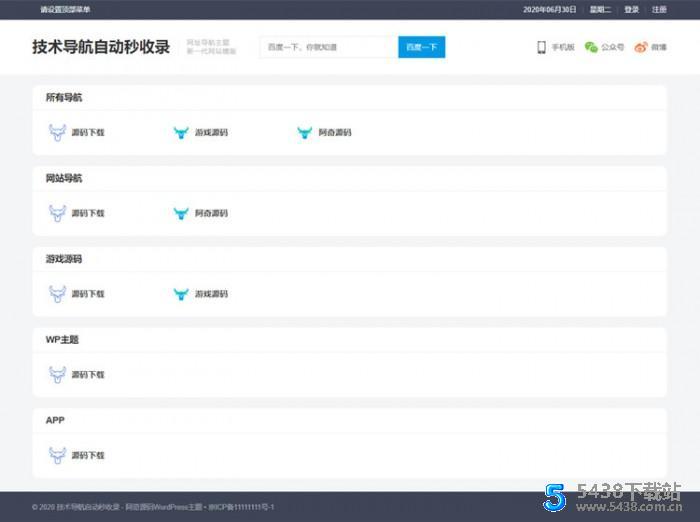
Task: Open the 手机版 link
Action: [563, 47]
